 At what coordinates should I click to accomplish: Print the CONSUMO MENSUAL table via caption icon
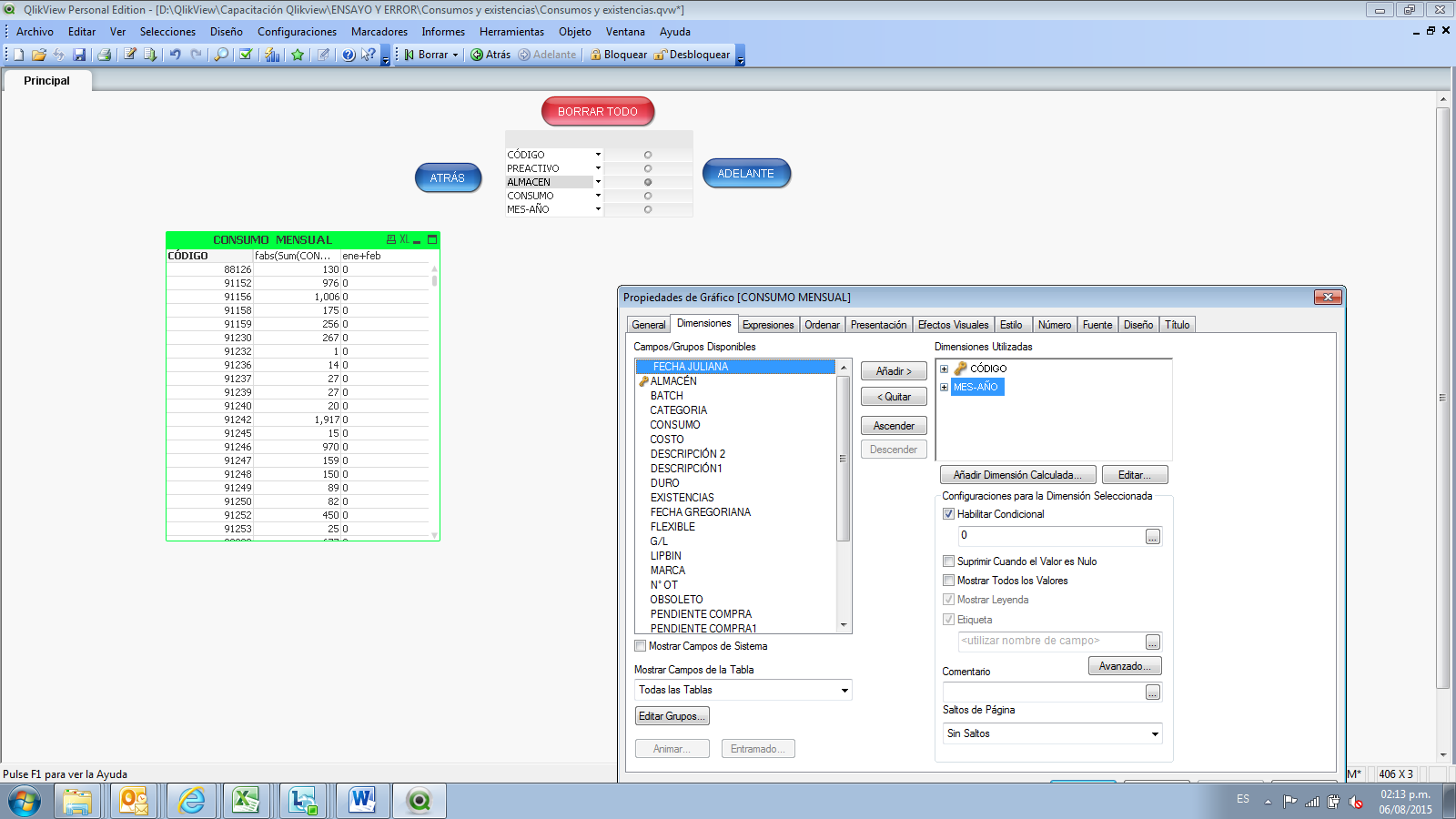click(x=391, y=239)
